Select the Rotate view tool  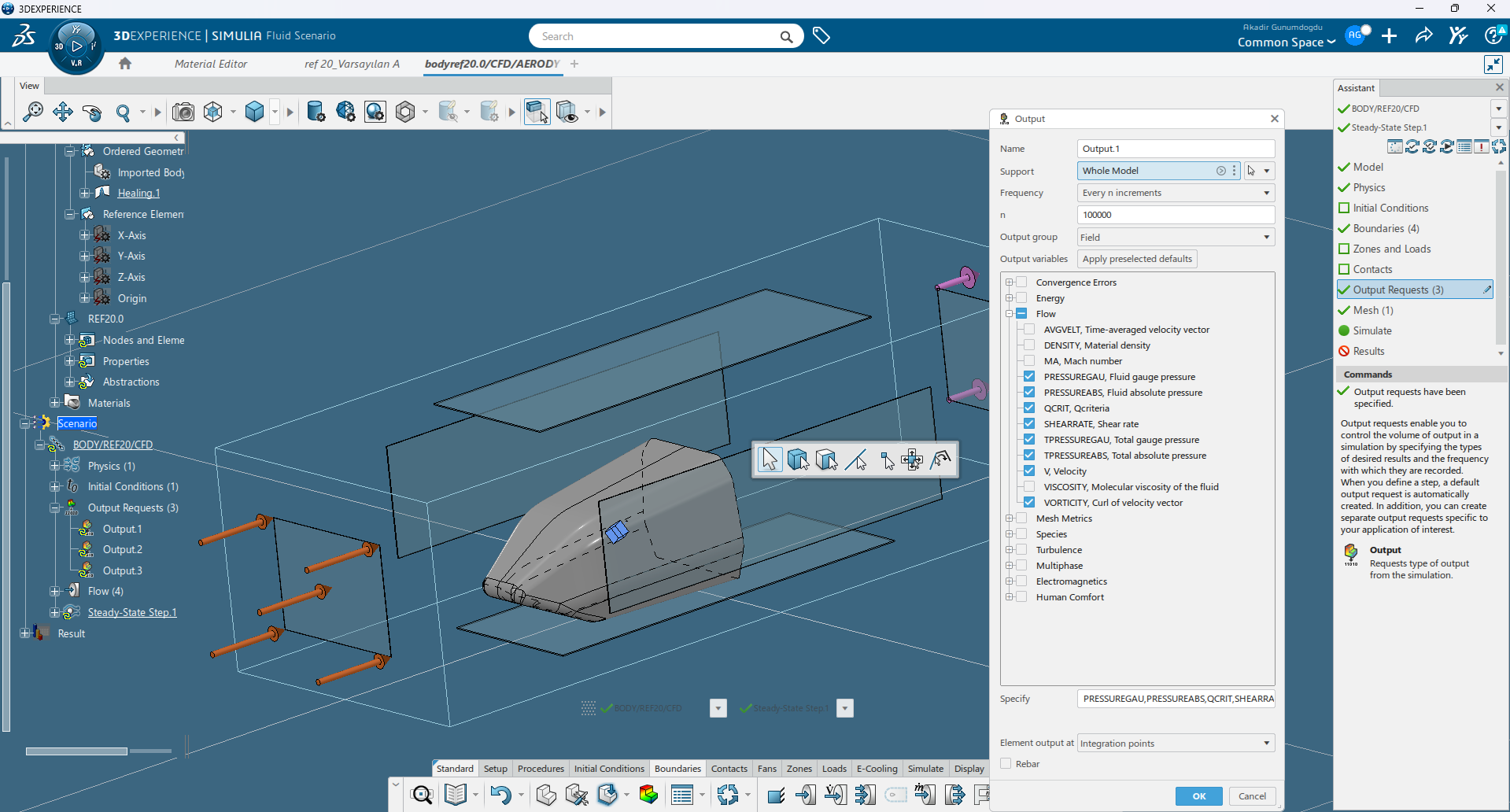tap(93, 112)
